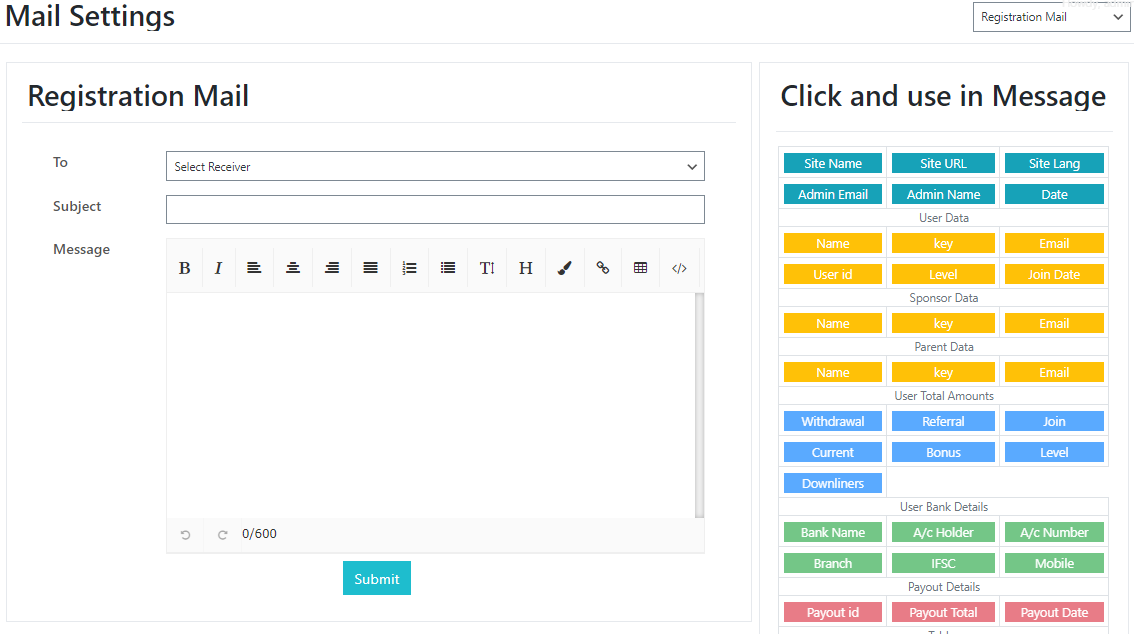Image resolution: width=1134 pixels, height=634 pixels.
Task: Open the Registration Mail selector at top right
Action: click(1051, 17)
